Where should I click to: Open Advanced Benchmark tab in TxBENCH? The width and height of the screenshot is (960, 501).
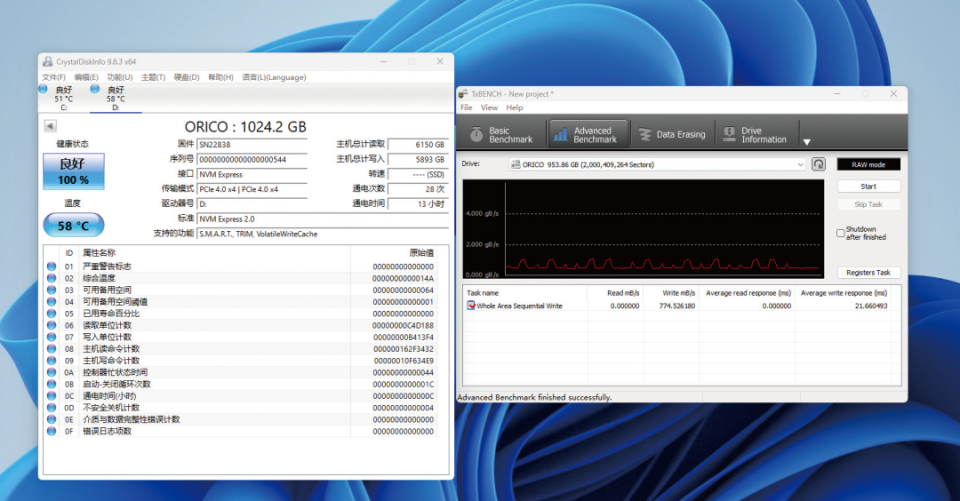pyautogui.click(x=588, y=135)
